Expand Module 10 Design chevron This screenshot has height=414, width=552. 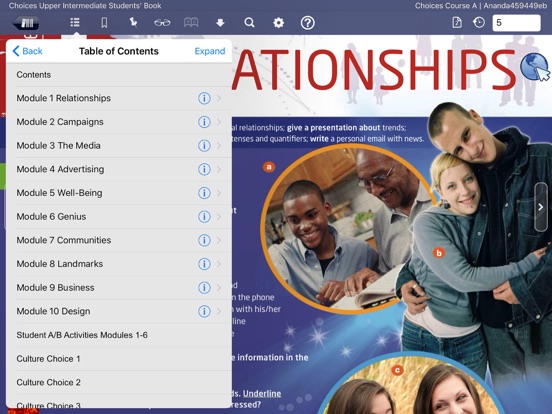pos(219,311)
